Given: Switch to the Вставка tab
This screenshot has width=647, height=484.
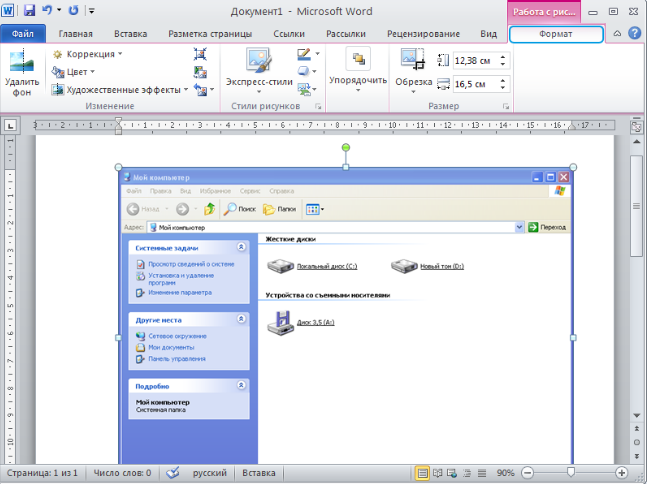Looking at the screenshot, I should coord(130,34).
